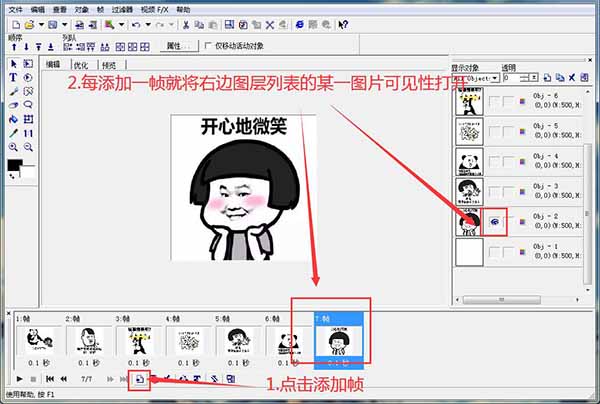The height and width of the screenshot is (404, 600).
Task: Select the Eraser tool
Action: point(13,105)
